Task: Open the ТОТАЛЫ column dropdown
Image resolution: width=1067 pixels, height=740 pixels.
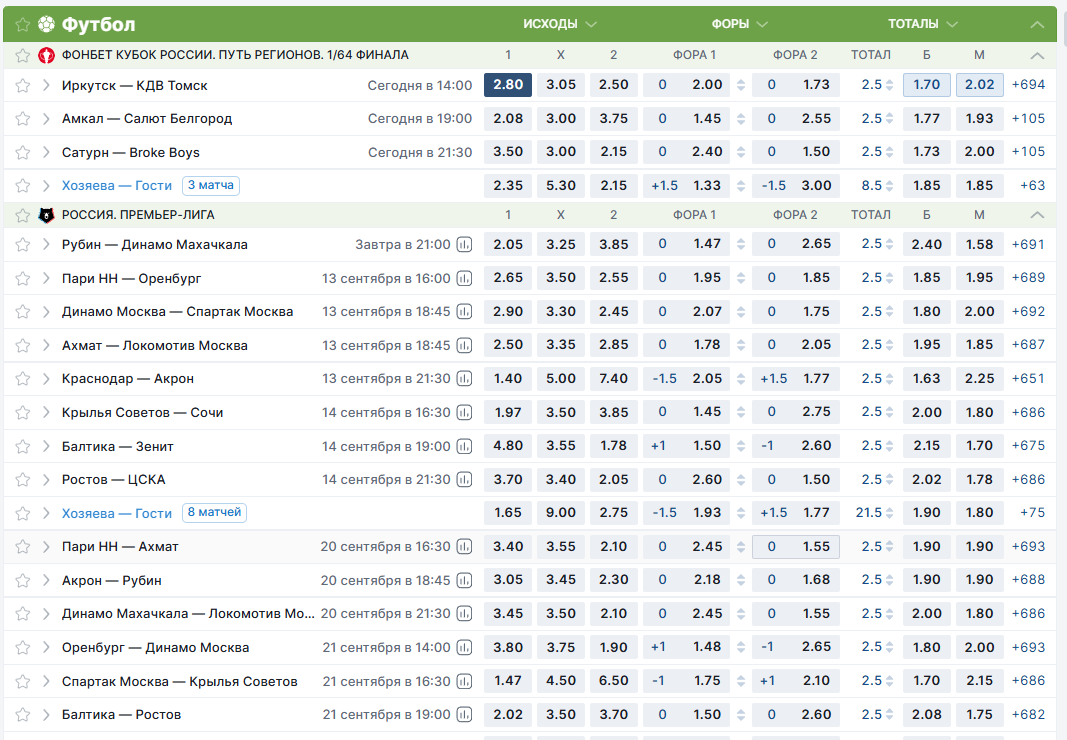Action: (x=923, y=24)
